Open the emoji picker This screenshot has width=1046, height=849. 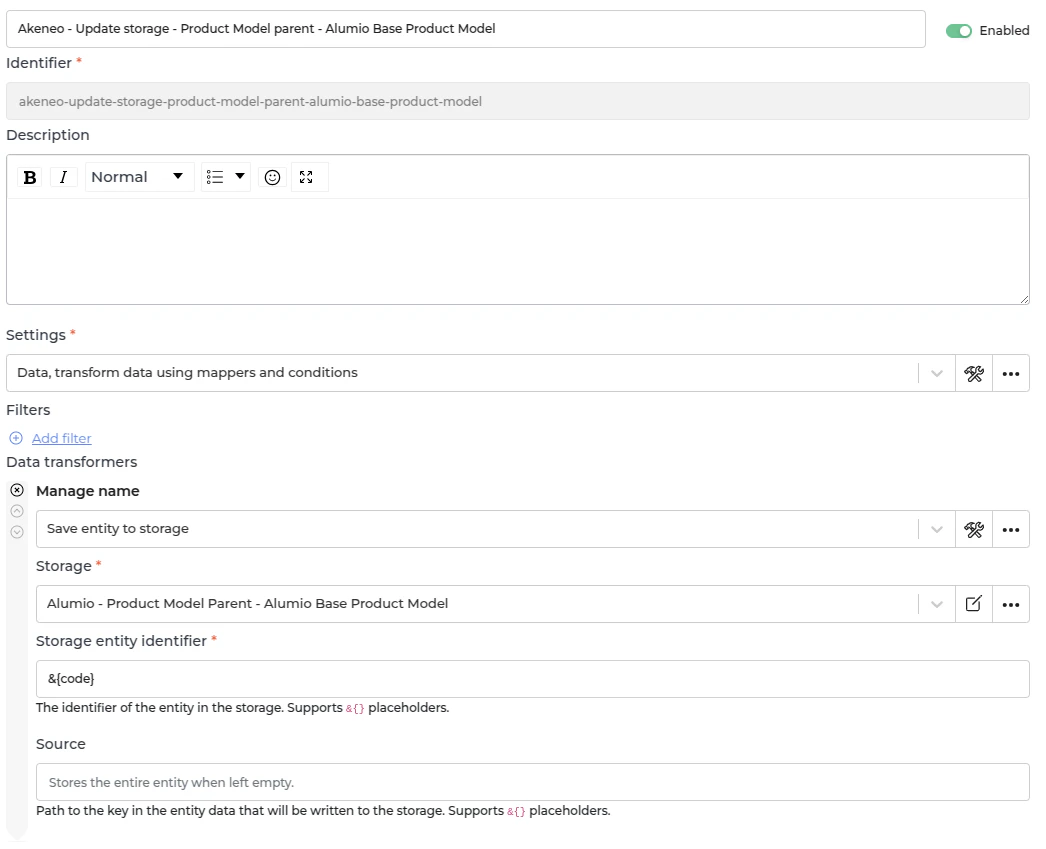tap(272, 177)
